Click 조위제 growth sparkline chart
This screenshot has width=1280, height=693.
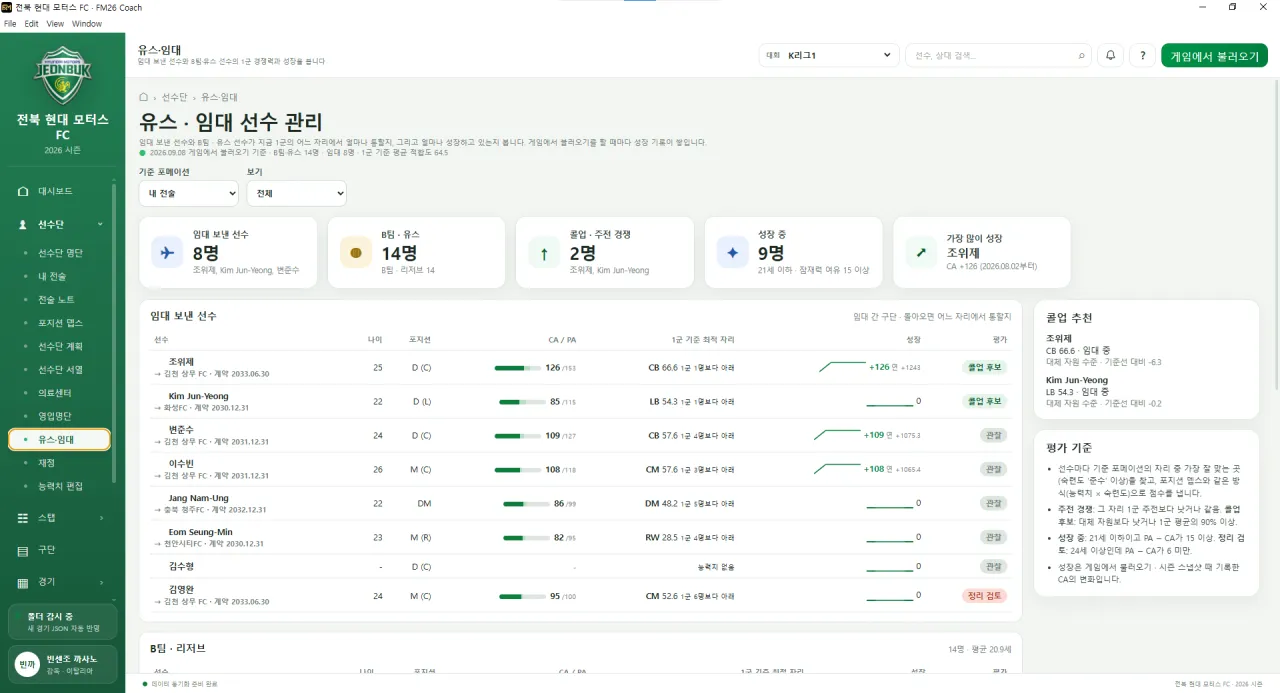click(842, 367)
